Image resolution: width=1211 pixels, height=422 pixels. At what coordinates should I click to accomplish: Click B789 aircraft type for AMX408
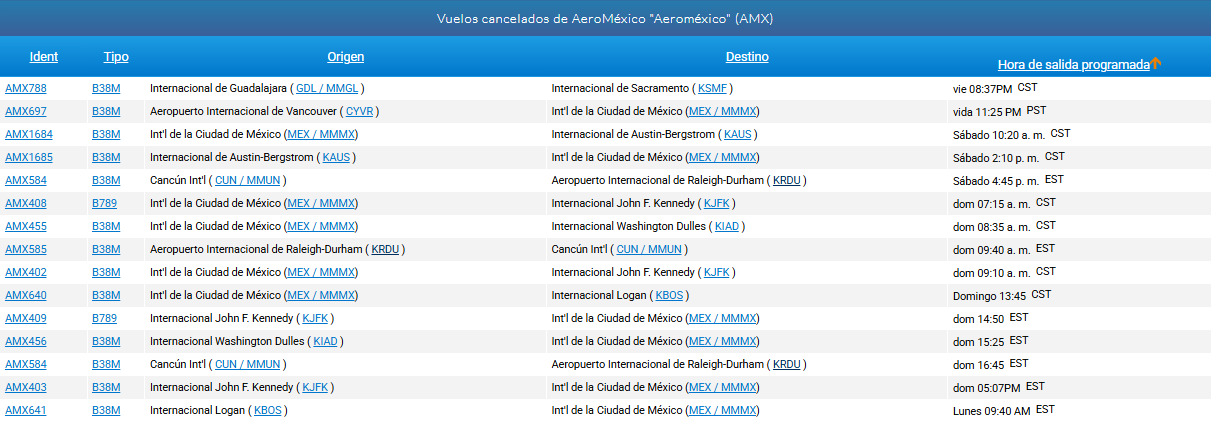pyautogui.click(x=106, y=203)
